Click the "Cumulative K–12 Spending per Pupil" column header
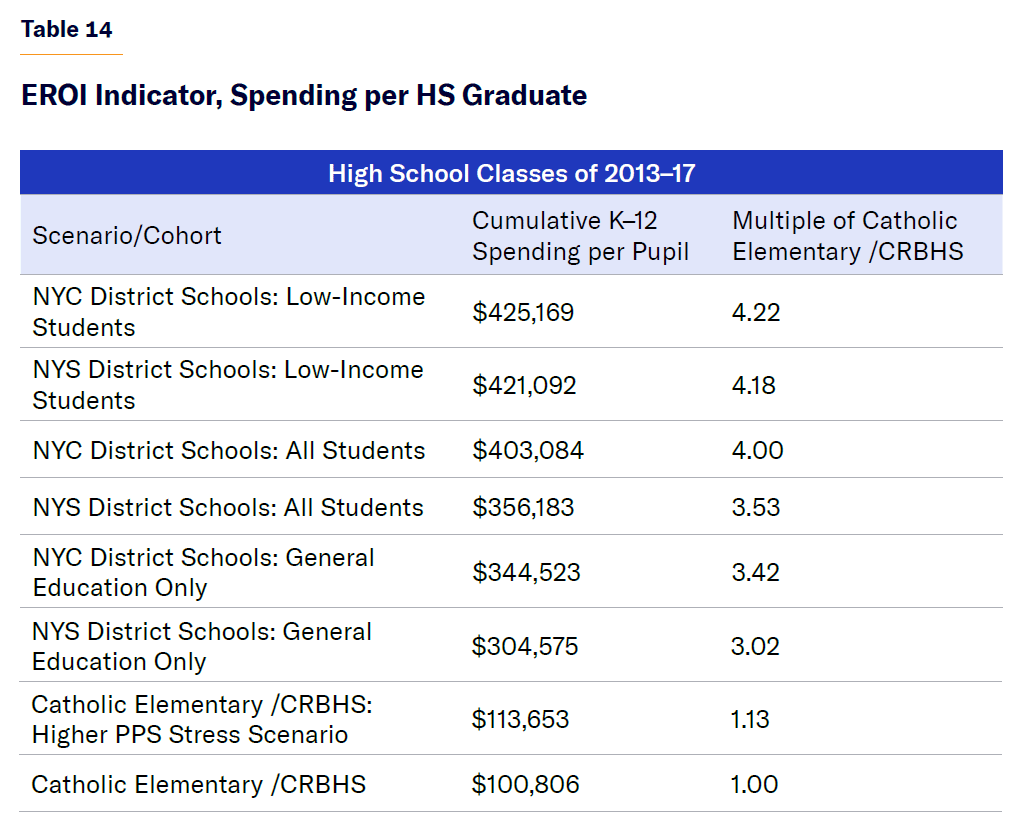This screenshot has width=1024, height=837. click(581, 236)
